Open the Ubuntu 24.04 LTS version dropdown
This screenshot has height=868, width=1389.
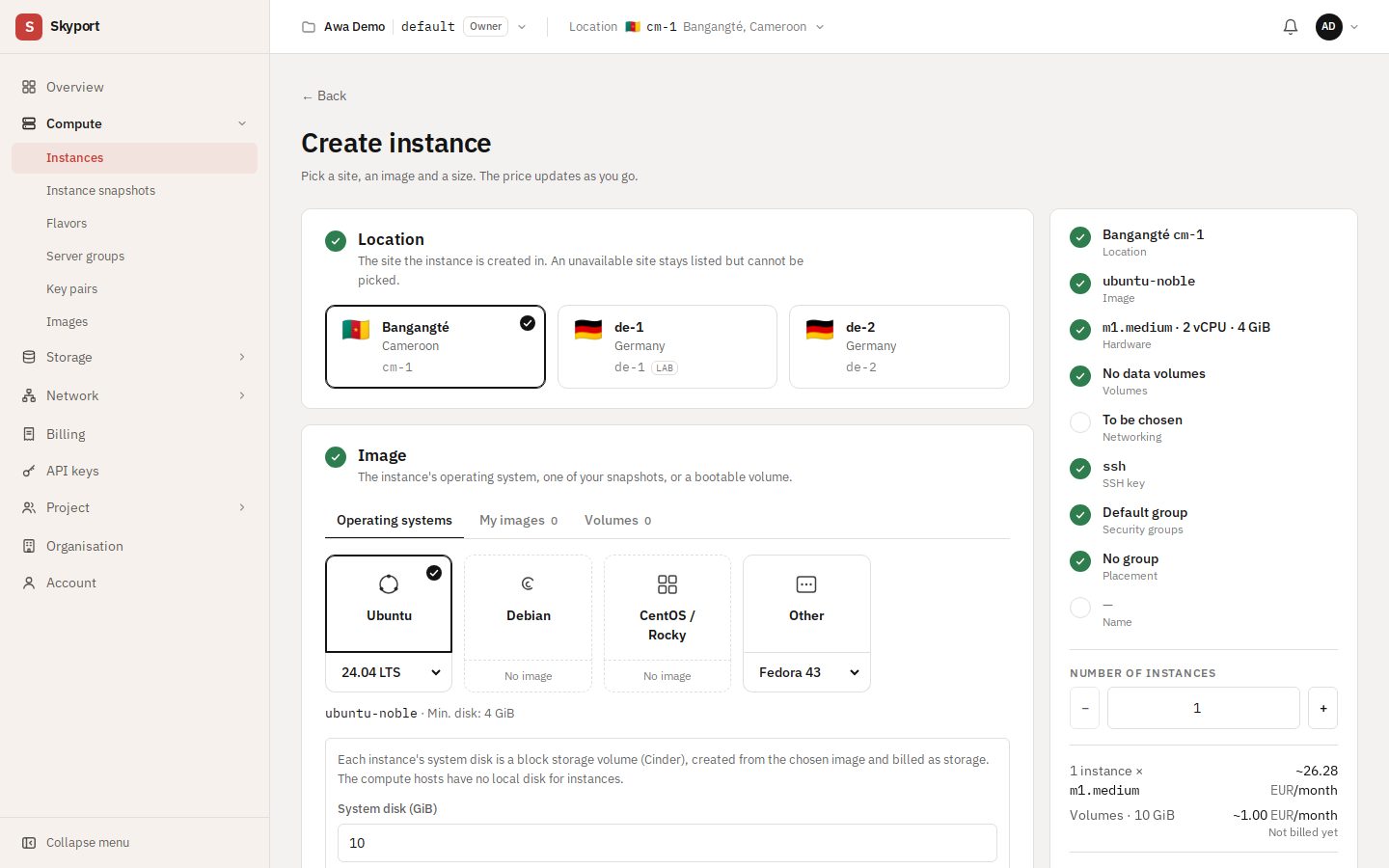(x=389, y=672)
